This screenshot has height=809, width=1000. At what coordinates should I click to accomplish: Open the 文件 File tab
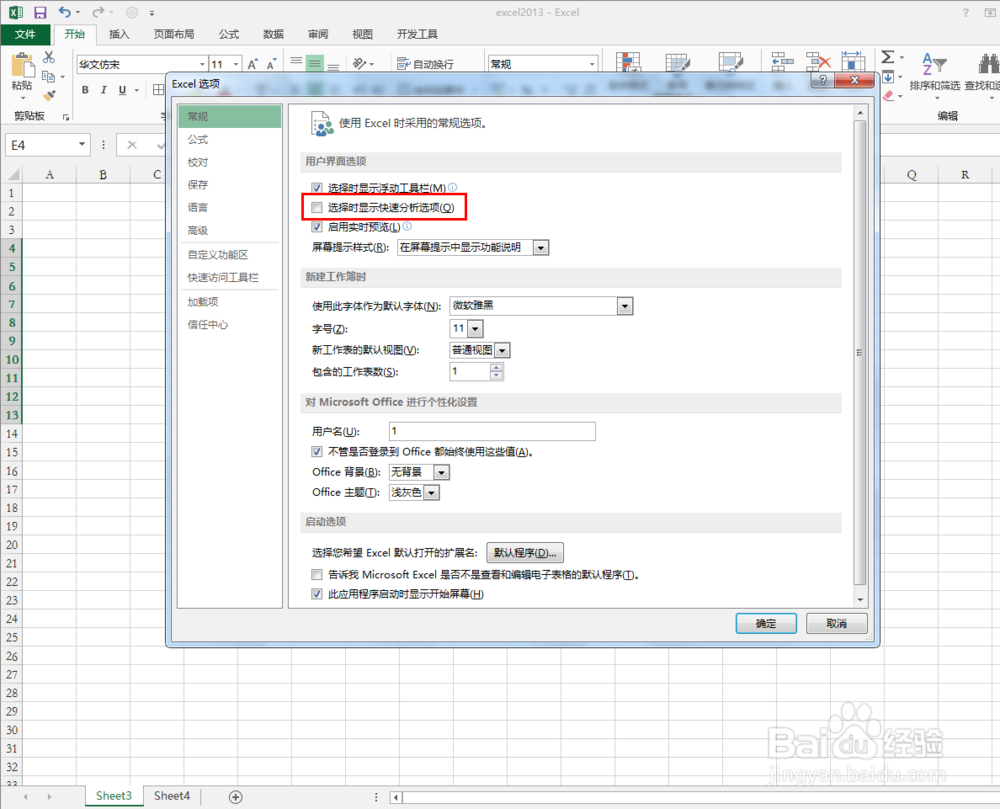[x=25, y=34]
